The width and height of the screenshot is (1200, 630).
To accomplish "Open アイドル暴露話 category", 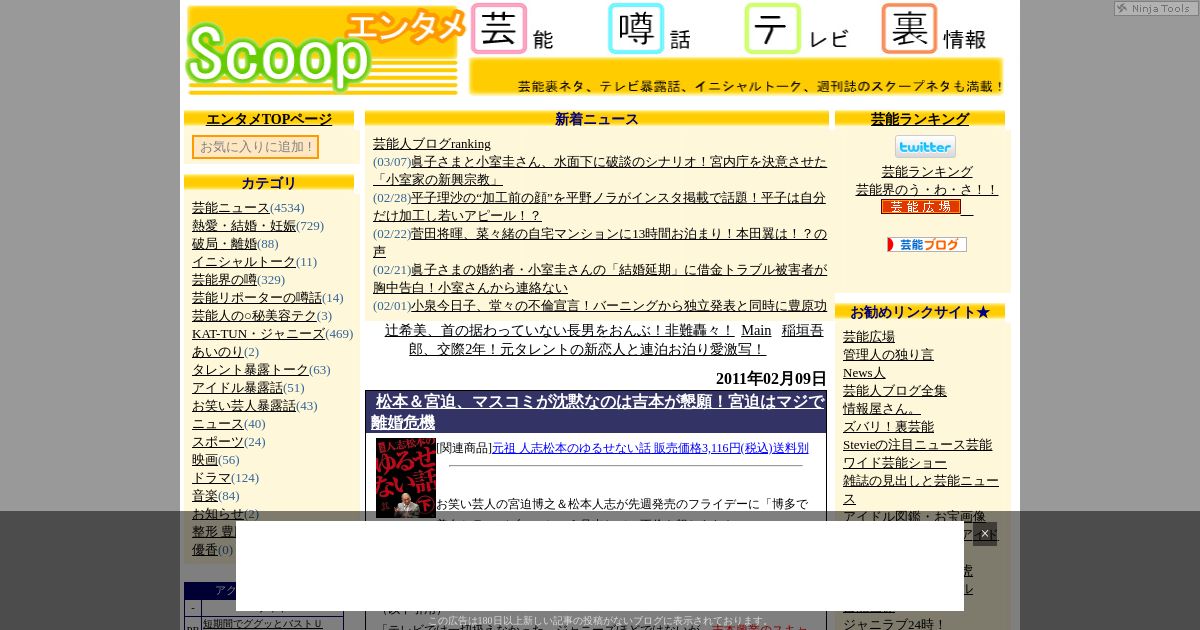I will (x=237, y=388).
